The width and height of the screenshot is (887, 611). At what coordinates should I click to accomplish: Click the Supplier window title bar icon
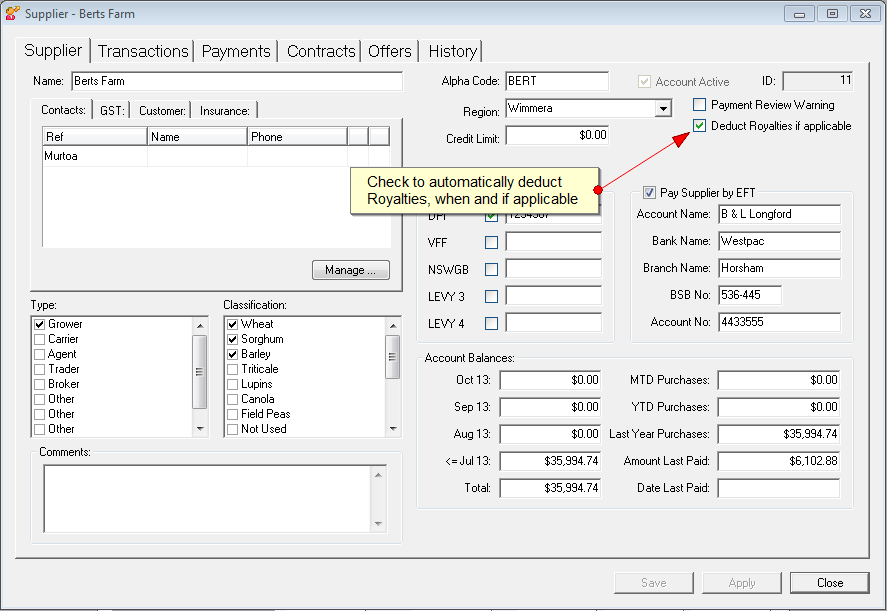pos(12,14)
